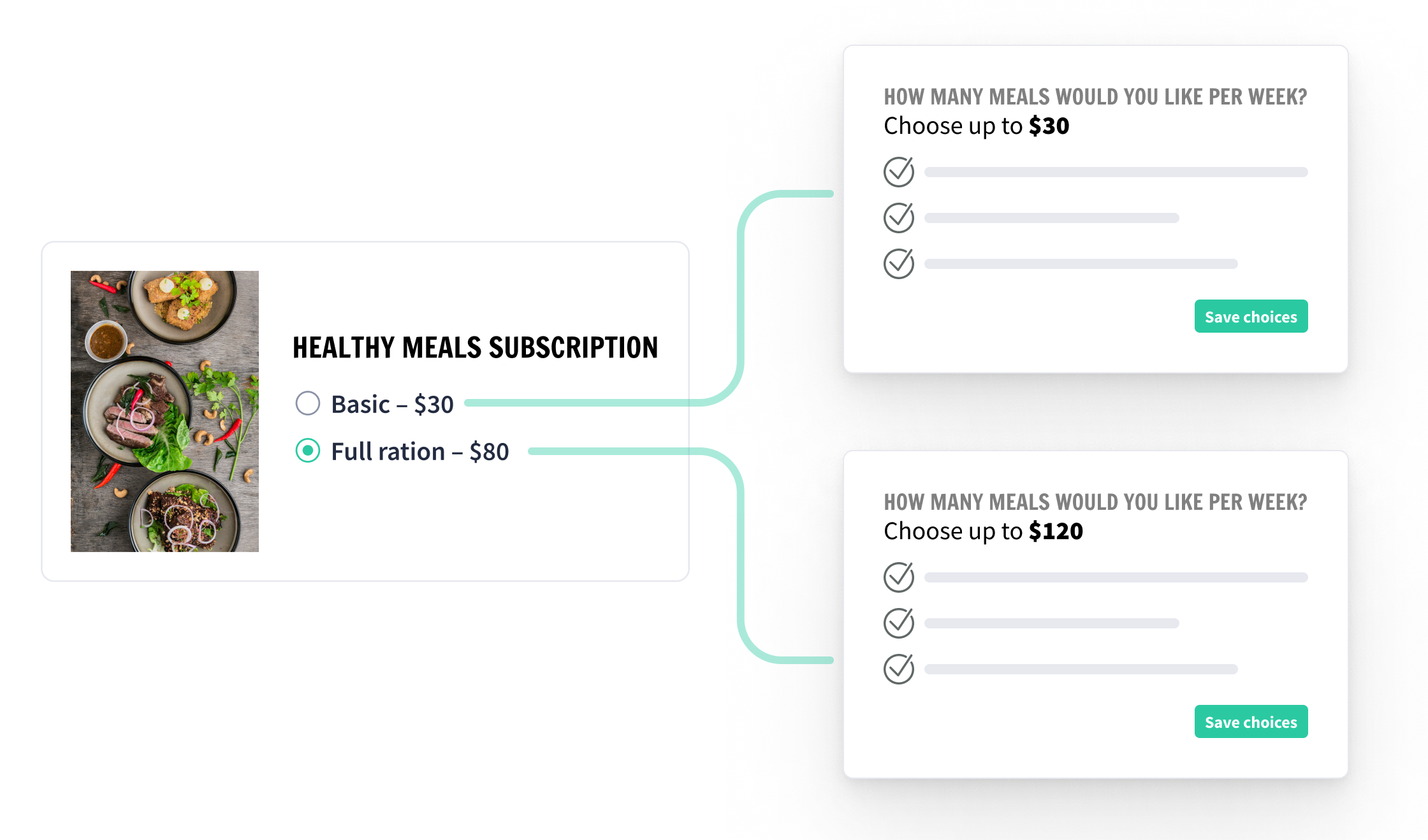Toggle second checkmark in the $30 meals card
1428x840 pixels.
(899, 217)
